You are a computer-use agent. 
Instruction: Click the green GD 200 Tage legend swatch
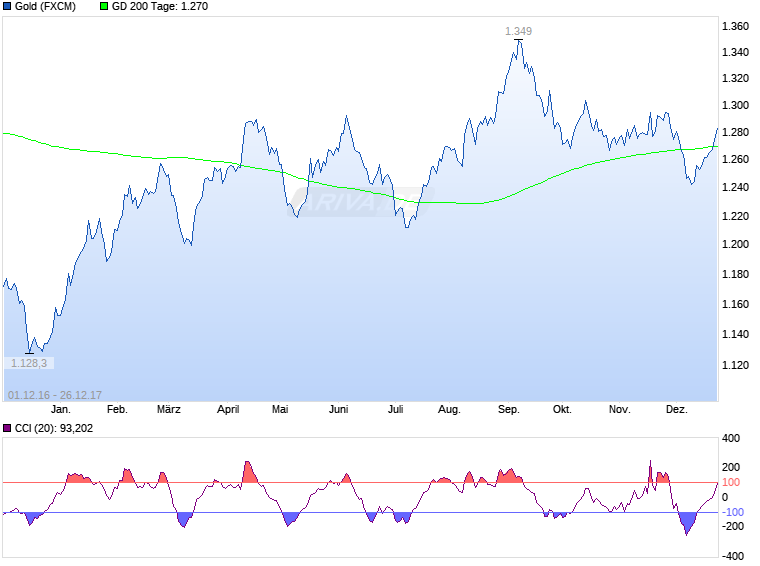tap(104, 6)
